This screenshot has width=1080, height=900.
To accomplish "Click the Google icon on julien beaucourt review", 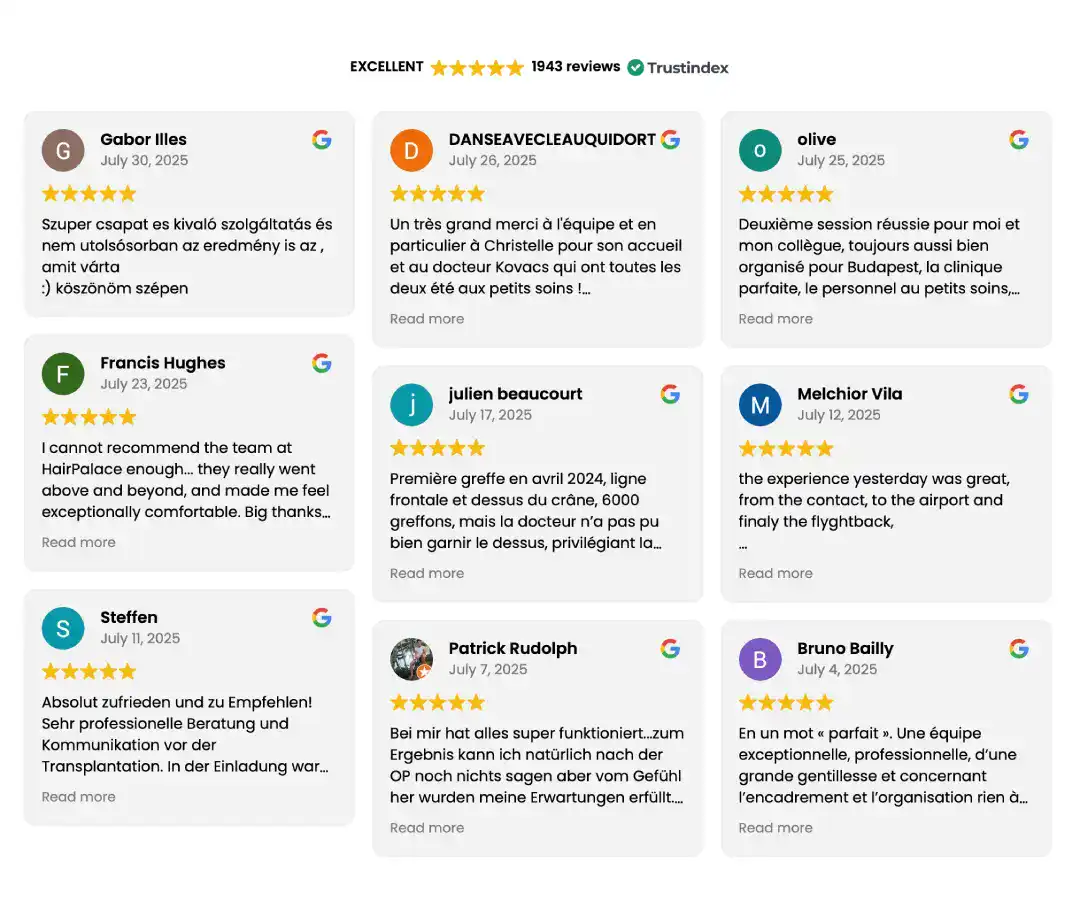I will click(671, 394).
